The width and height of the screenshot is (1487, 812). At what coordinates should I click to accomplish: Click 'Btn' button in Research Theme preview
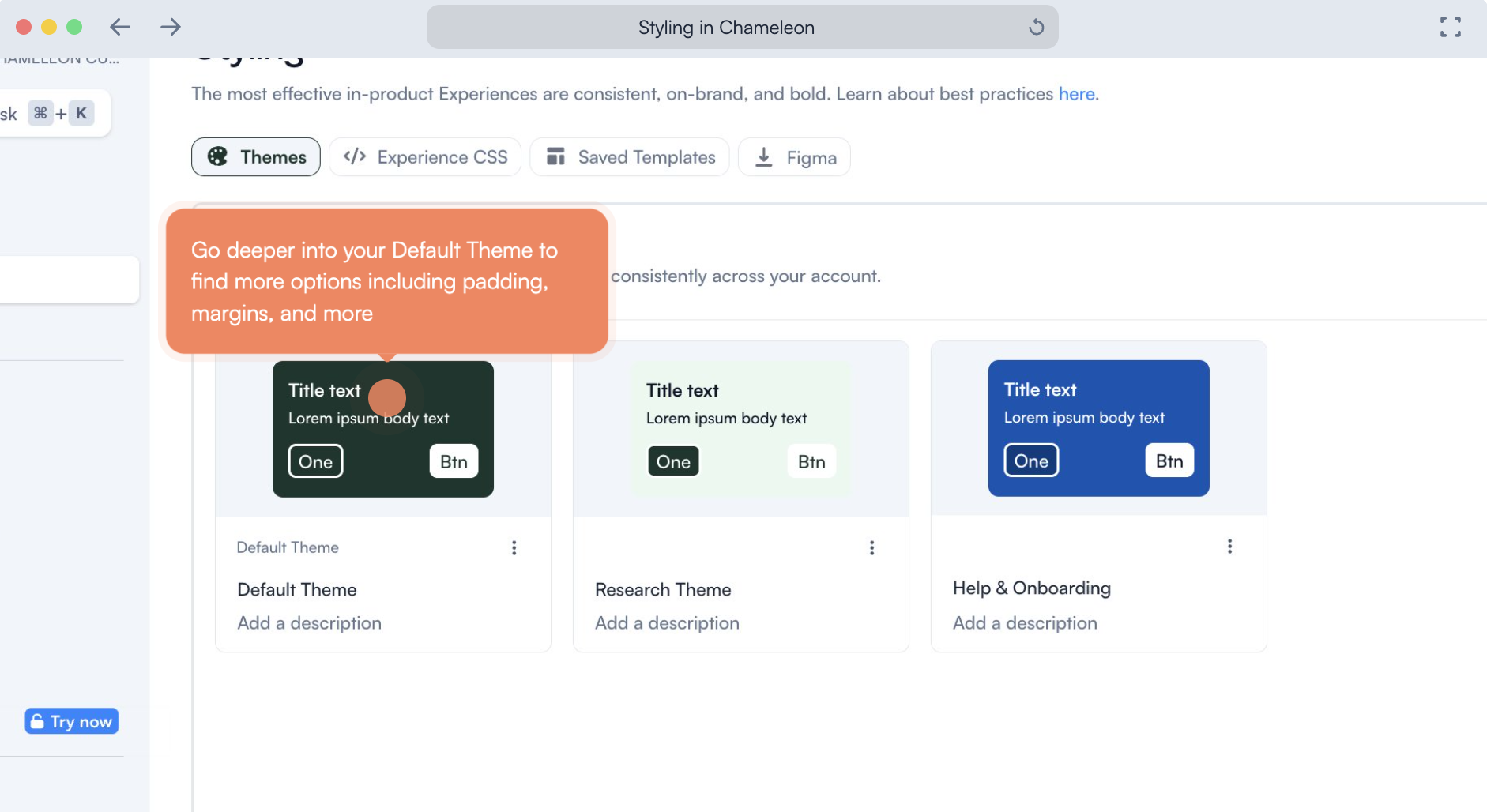tap(812, 461)
